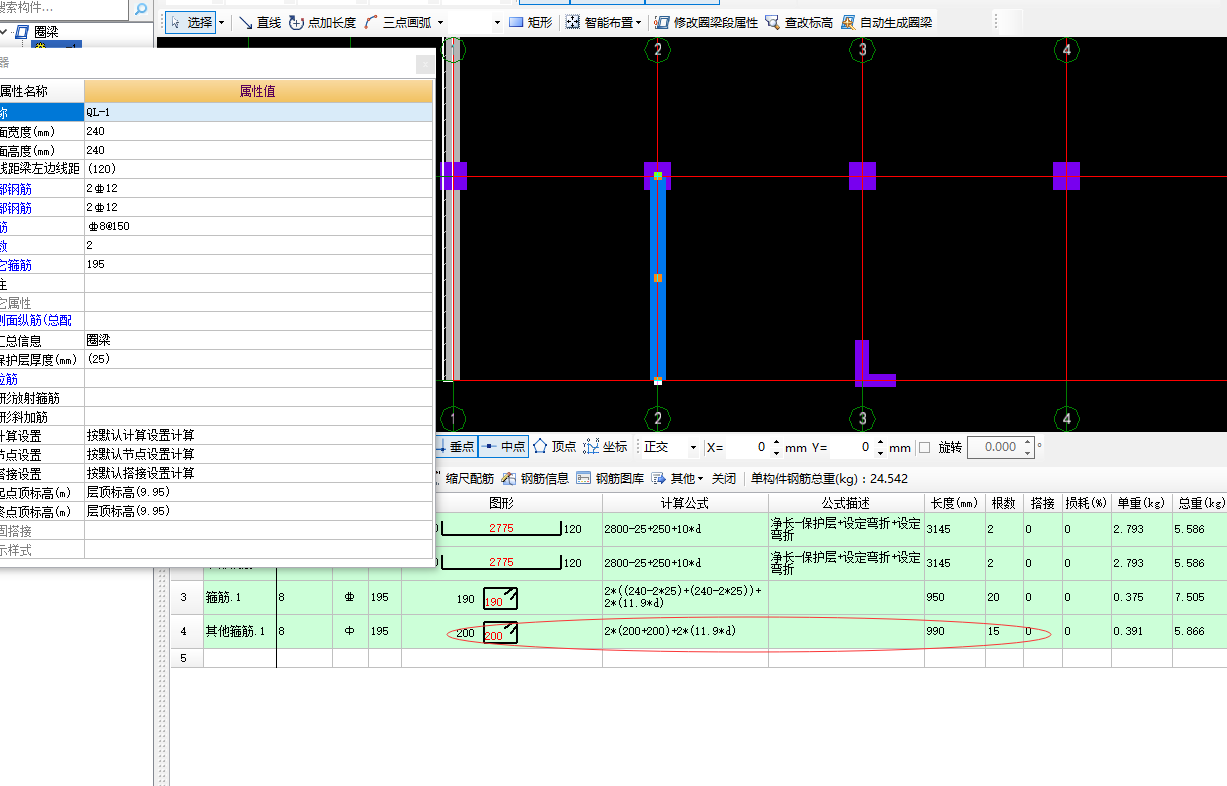Toggle the 垂点 perpendicular snap
The height and width of the screenshot is (786, 1227).
coord(455,447)
